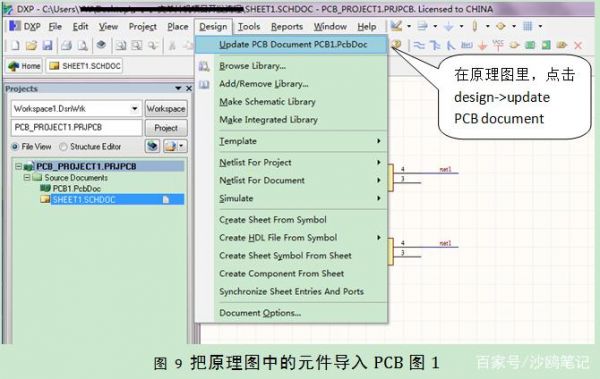Select the Place Port icon
The width and height of the screenshot is (600, 379).
point(562,46)
